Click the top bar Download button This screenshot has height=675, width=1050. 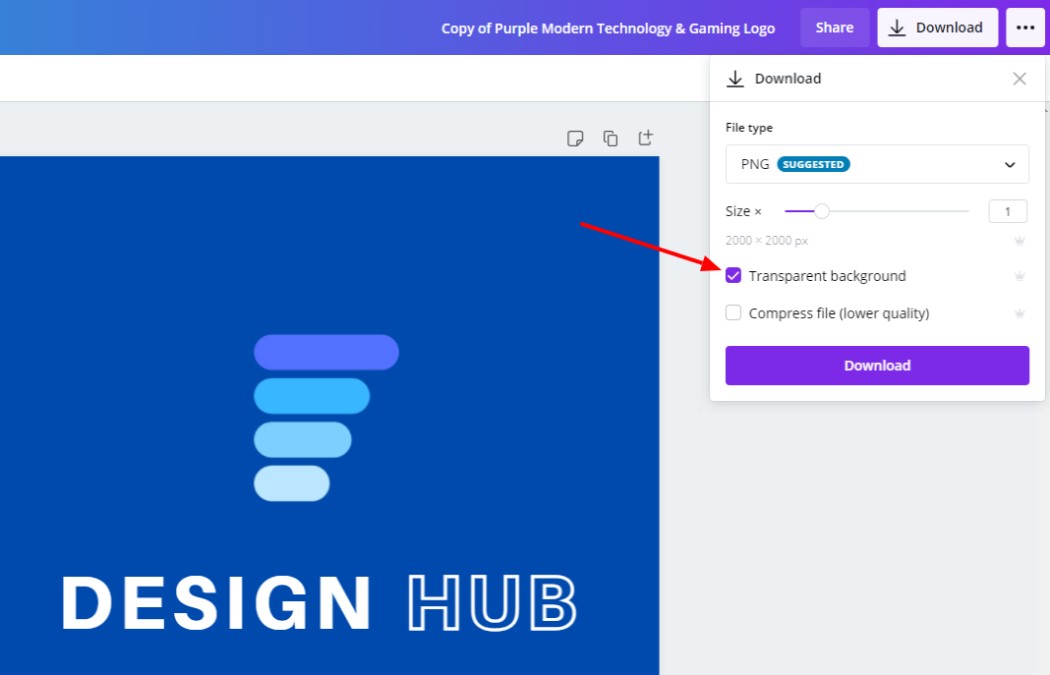(938, 27)
